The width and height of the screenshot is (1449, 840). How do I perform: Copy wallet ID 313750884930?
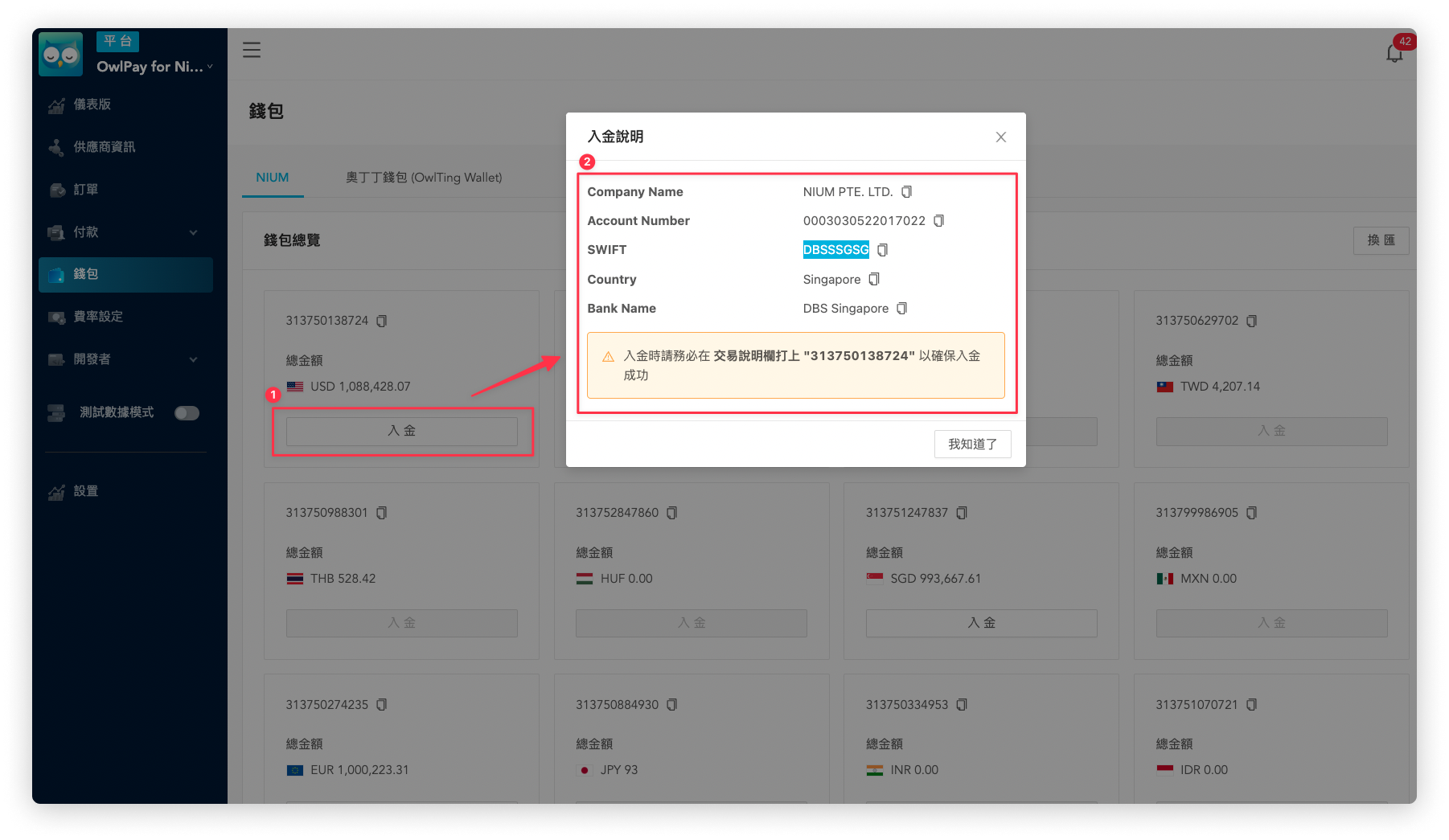pyautogui.click(x=672, y=705)
